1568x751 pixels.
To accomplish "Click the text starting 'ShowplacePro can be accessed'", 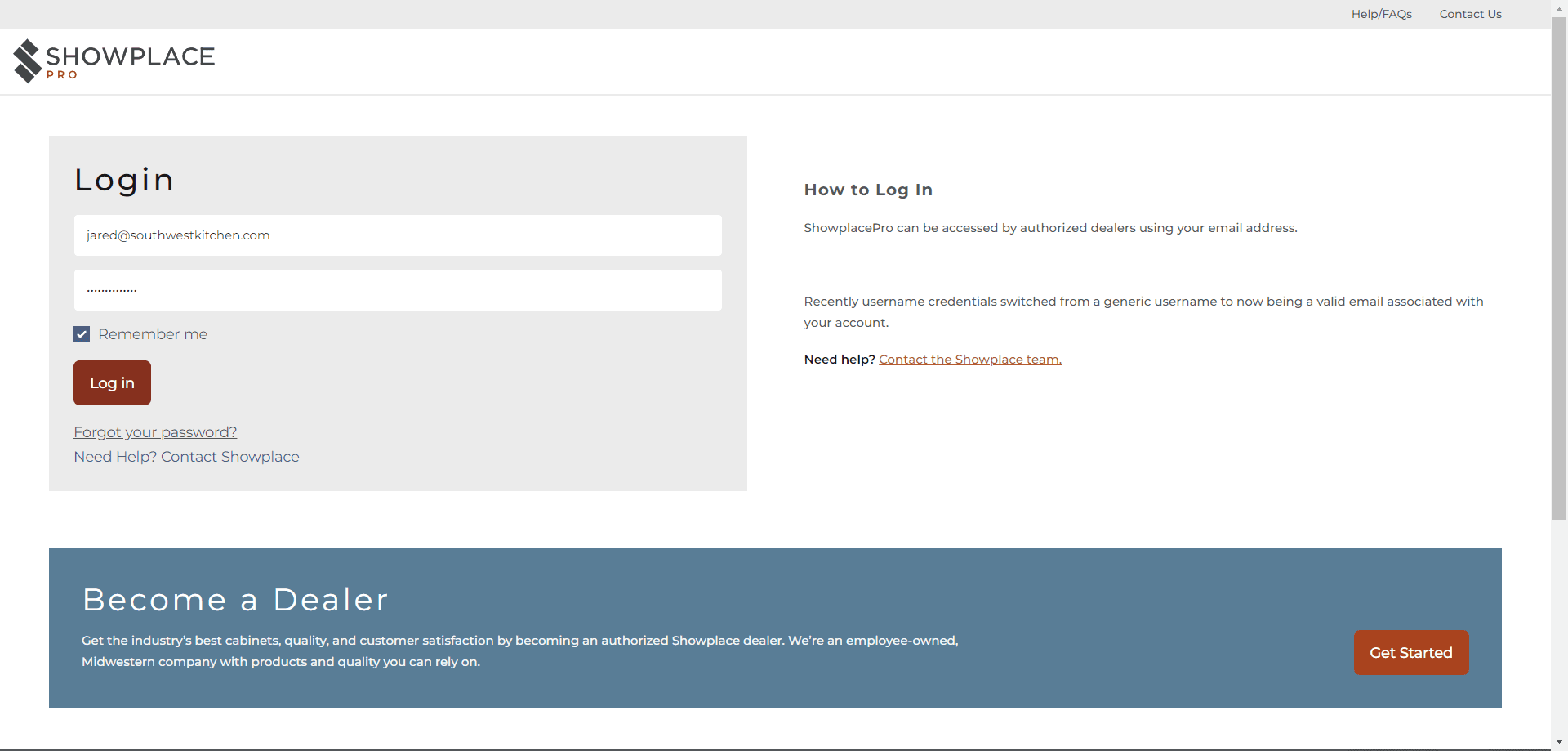I will click(x=1050, y=228).
